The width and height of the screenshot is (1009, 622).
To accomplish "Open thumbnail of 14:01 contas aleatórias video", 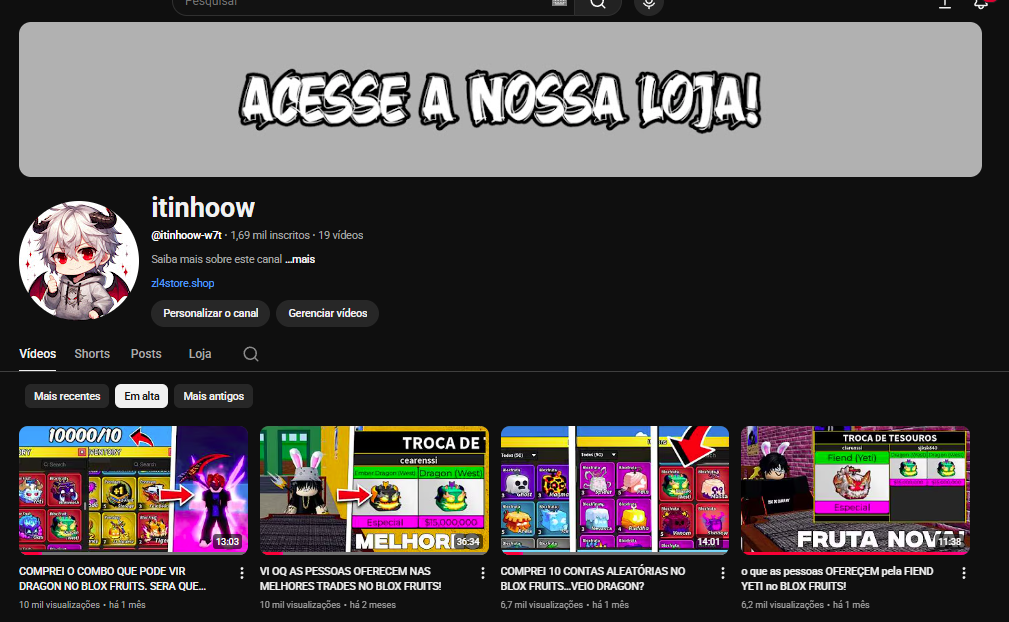I will [x=615, y=489].
